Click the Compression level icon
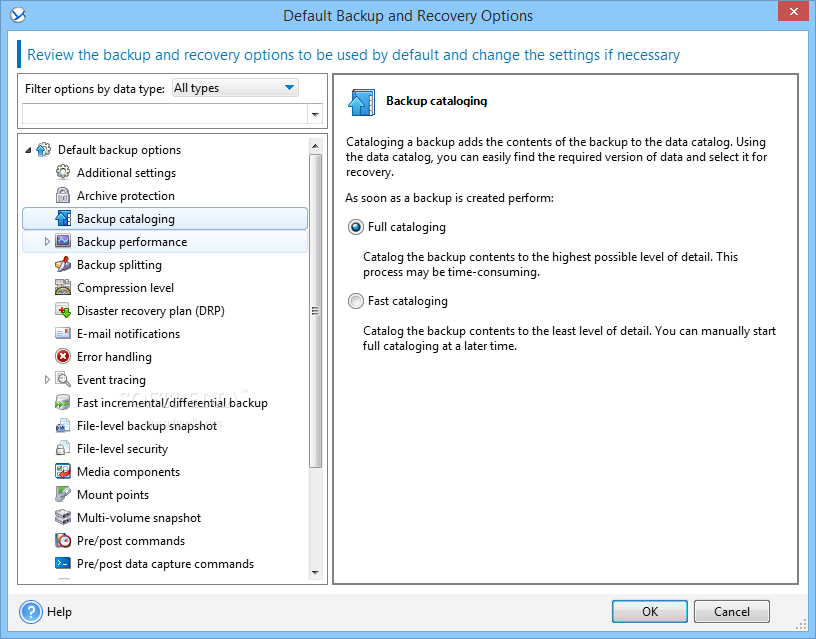The height and width of the screenshot is (639, 816). point(63,287)
